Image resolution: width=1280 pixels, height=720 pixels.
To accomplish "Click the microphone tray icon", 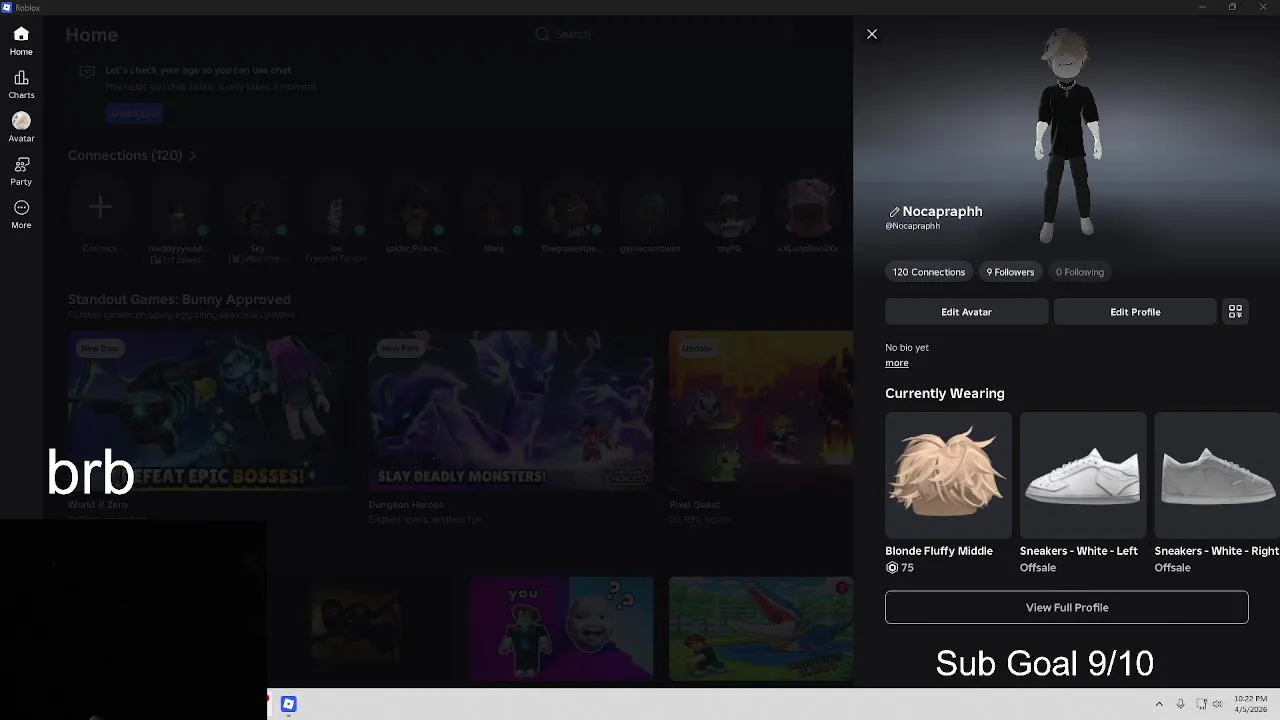I will (x=1180, y=704).
